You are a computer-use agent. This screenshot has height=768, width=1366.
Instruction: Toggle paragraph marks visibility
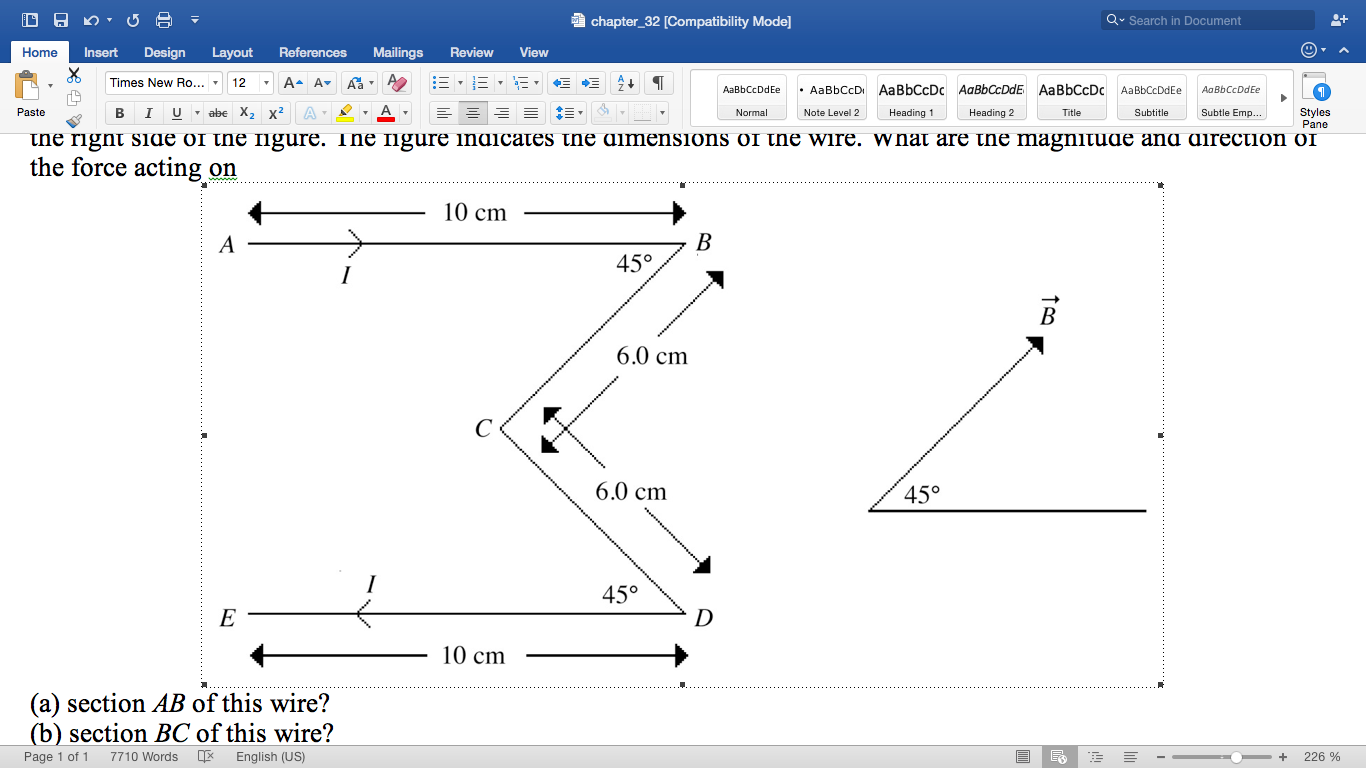pyautogui.click(x=656, y=83)
